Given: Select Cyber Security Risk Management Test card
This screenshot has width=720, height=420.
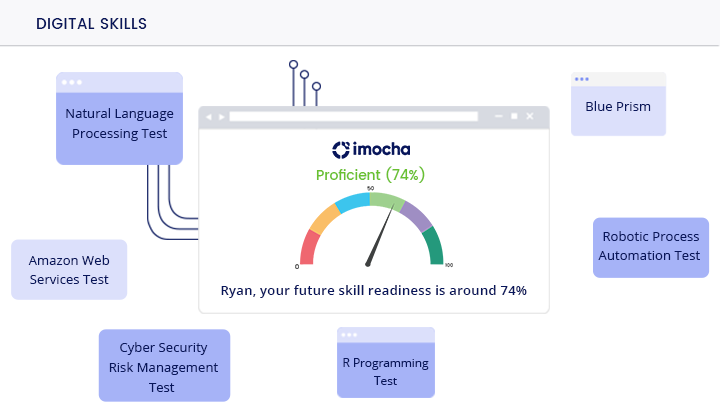Looking at the screenshot, I should point(164,365).
